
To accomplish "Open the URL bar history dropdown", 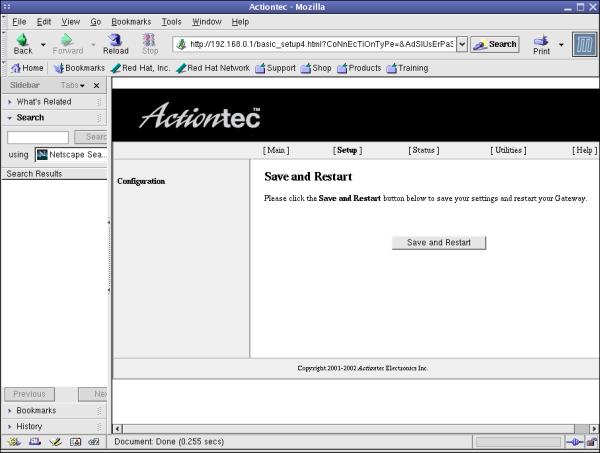I will point(462,44).
